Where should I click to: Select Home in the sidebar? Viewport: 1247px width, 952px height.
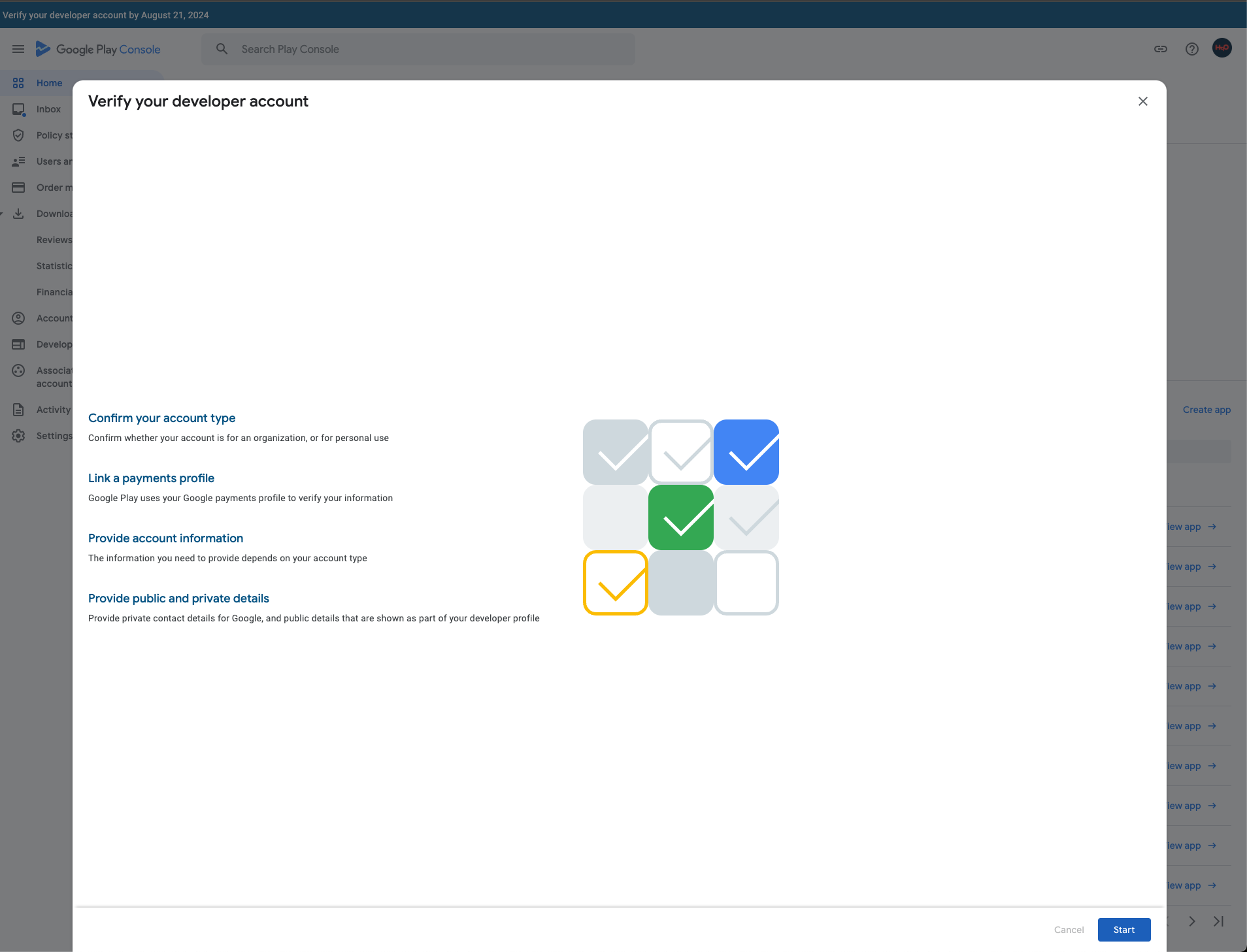pos(49,83)
